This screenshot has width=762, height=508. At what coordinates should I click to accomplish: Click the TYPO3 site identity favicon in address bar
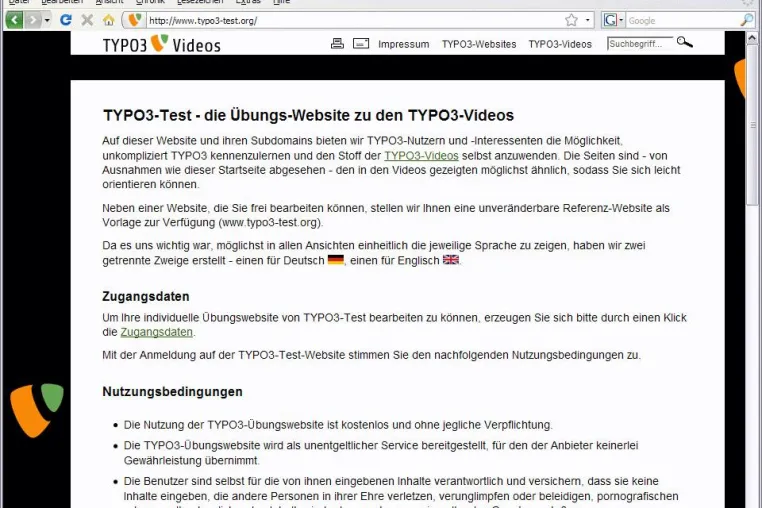pyautogui.click(x=134, y=20)
